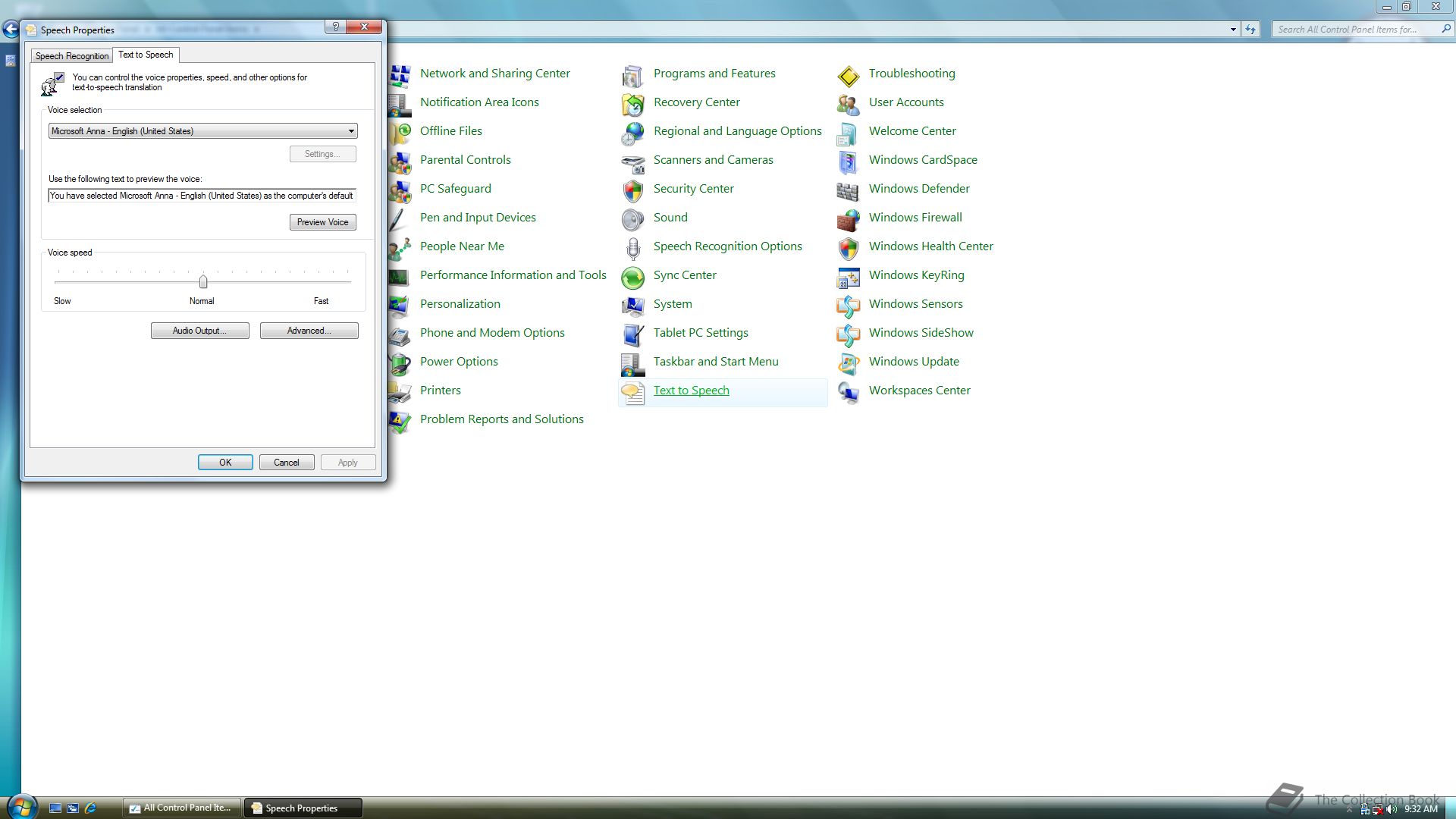Screen dimensions: 1456x819
Task: Open Problem Reports and Solutions link
Action: pyautogui.click(x=502, y=419)
